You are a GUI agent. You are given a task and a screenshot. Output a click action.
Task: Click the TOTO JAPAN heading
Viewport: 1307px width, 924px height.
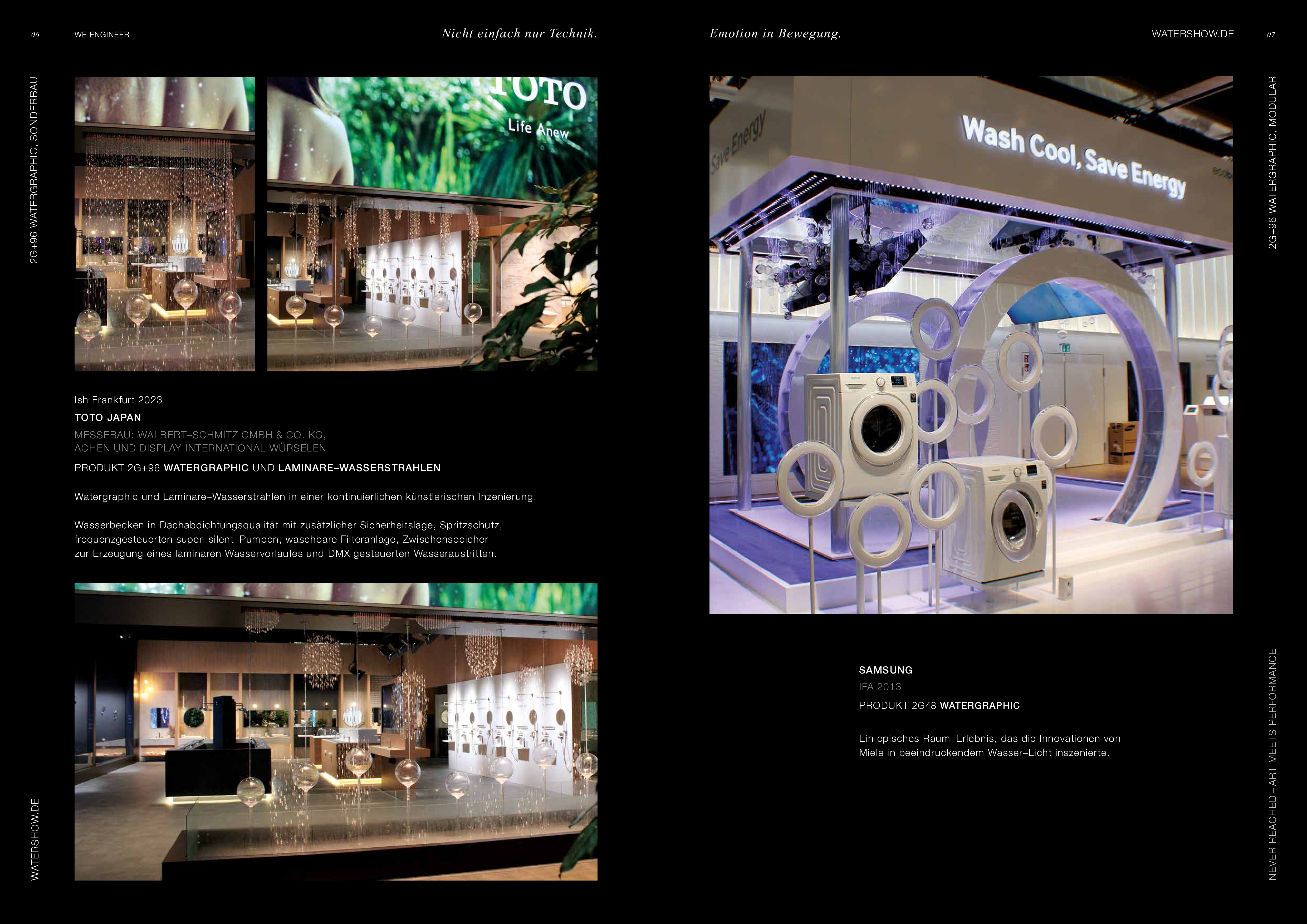pyautogui.click(x=107, y=418)
